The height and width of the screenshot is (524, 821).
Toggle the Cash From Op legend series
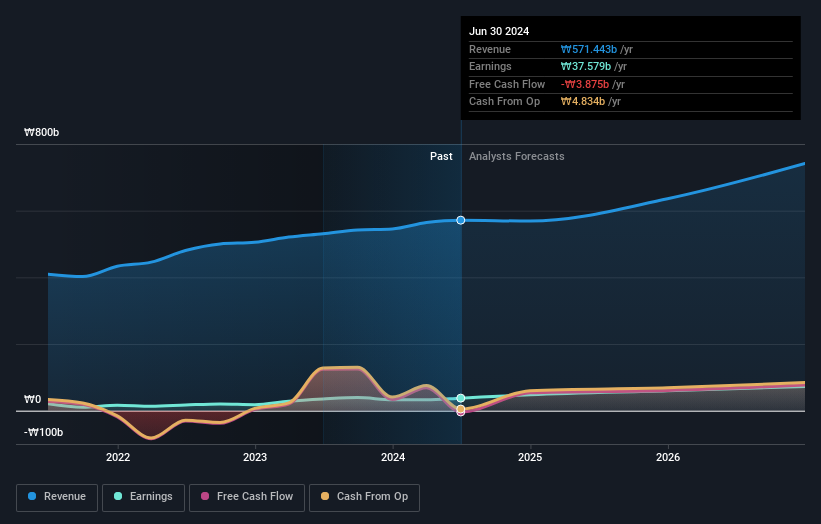click(364, 497)
